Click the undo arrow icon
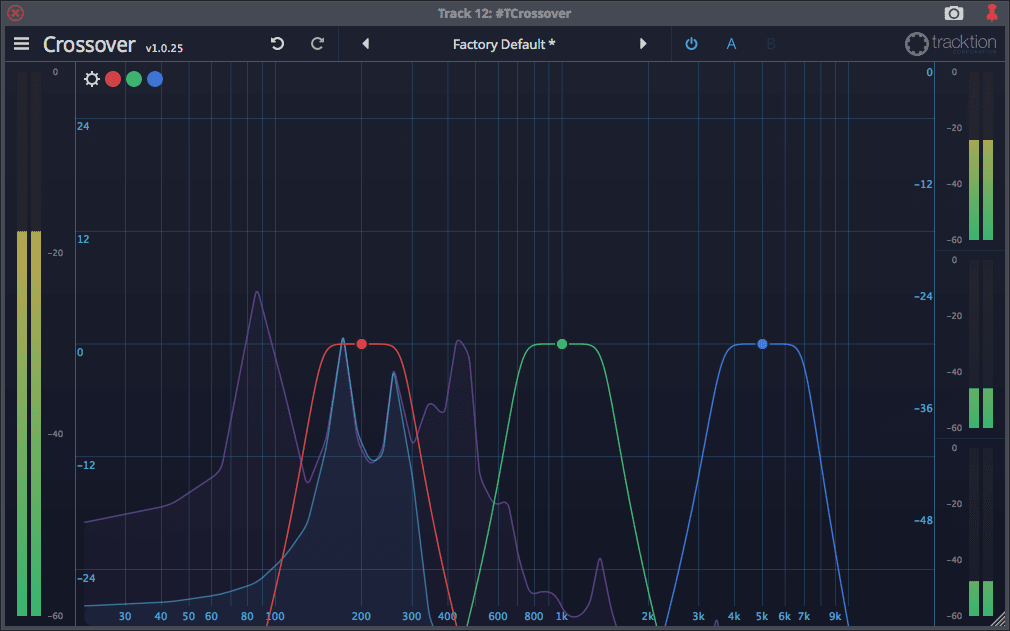This screenshot has width=1010, height=631. point(277,44)
